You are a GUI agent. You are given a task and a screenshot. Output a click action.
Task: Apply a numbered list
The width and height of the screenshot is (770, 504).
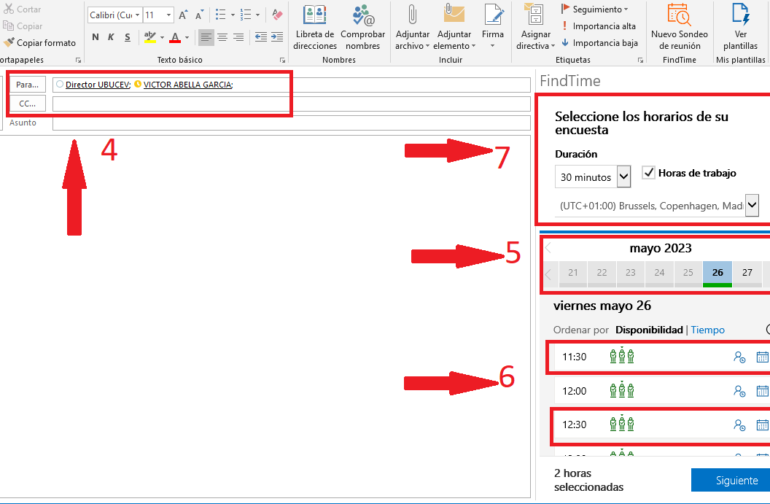[246, 15]
